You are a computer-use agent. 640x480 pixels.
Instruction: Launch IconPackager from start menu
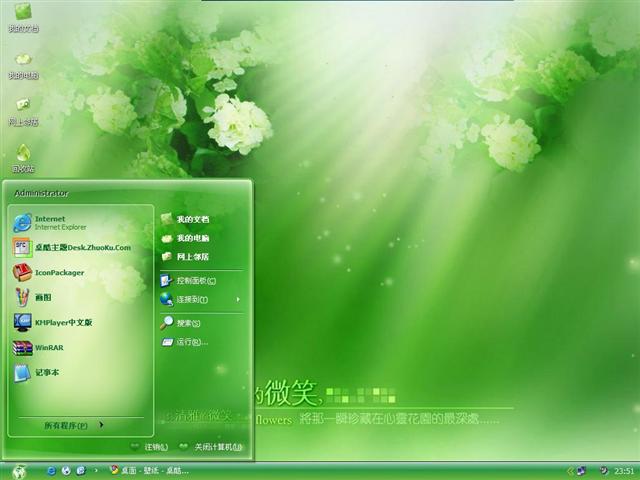[80, 273]
